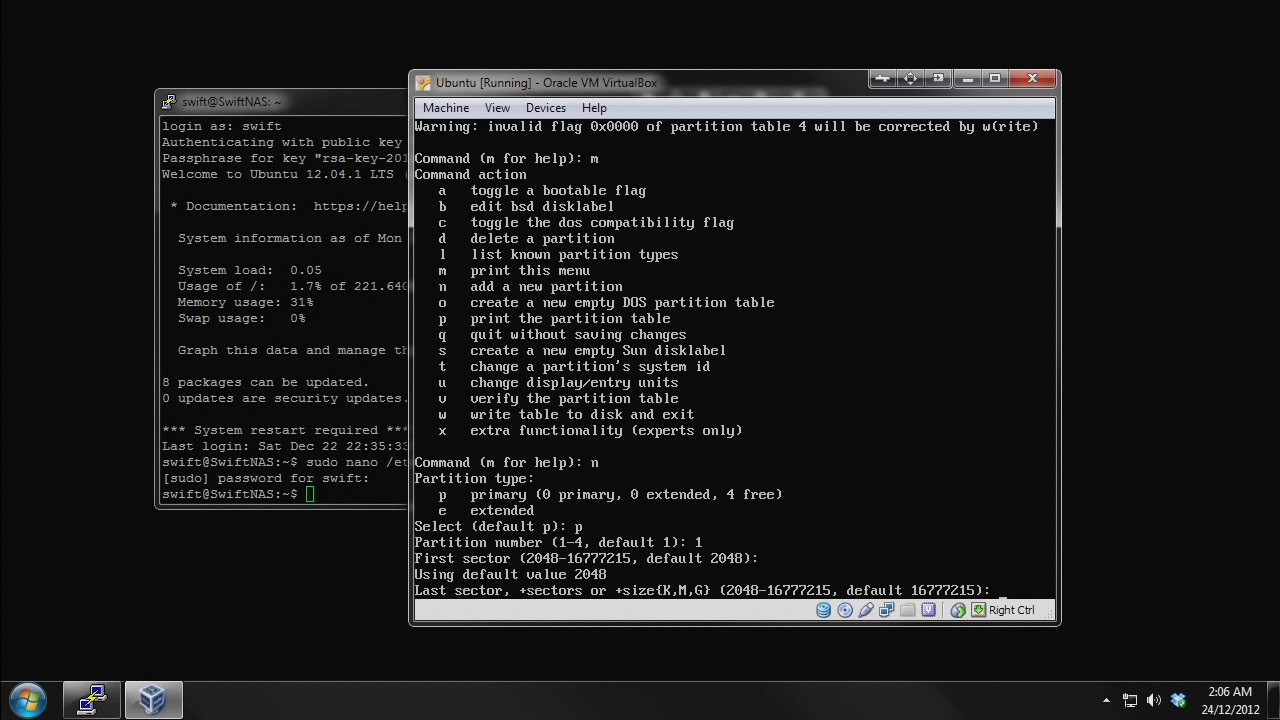The height and width of the screenshot is (720, 1280).
Task: Open the Devices menu in VirtualBox
Action: pos(545,108)
